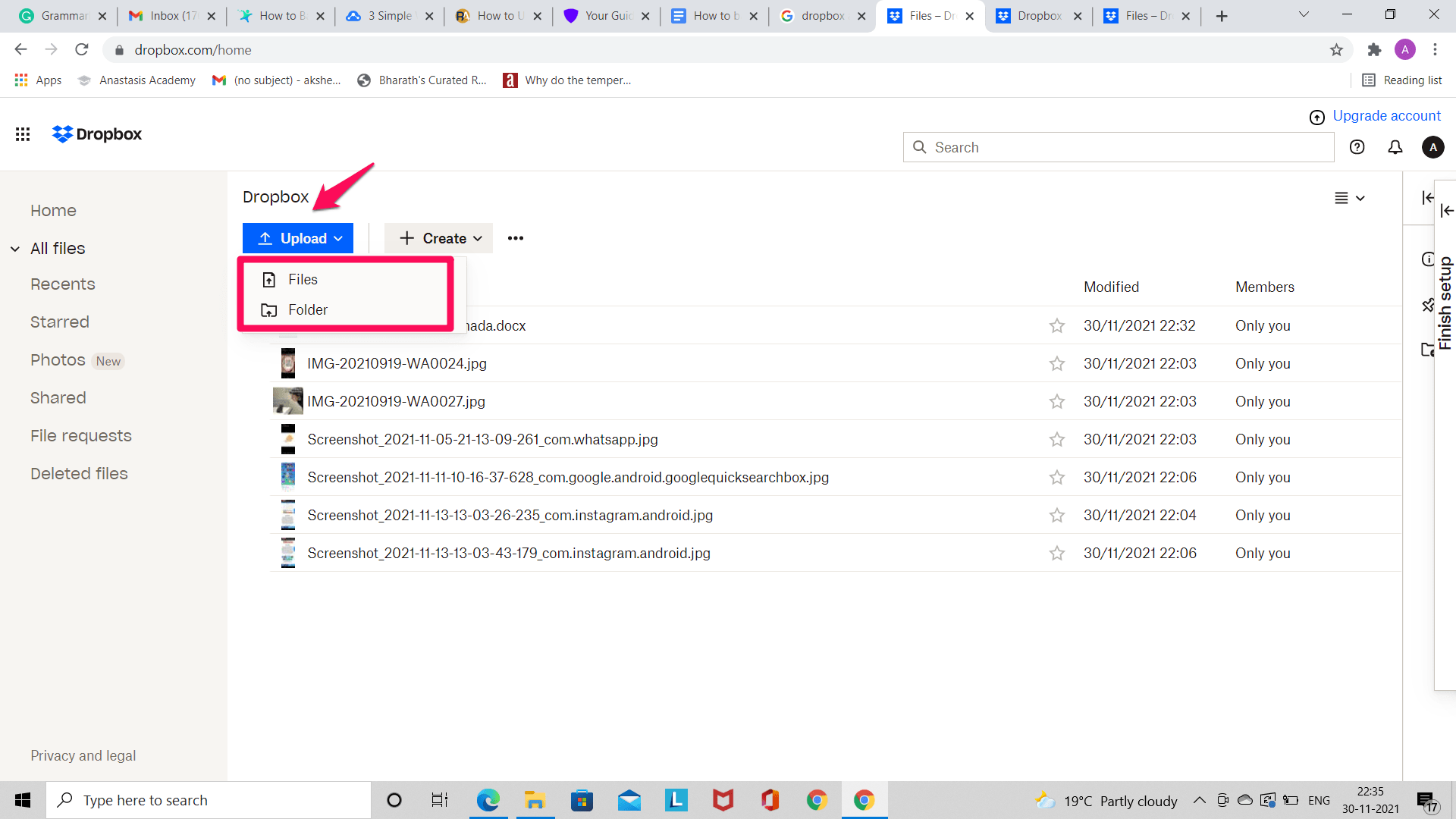Image resolution: width=1456 pixels, height=819 pixels.
Task: Toggle star on IMG-20210919-WA0027.jpg
Action: 1056,401
